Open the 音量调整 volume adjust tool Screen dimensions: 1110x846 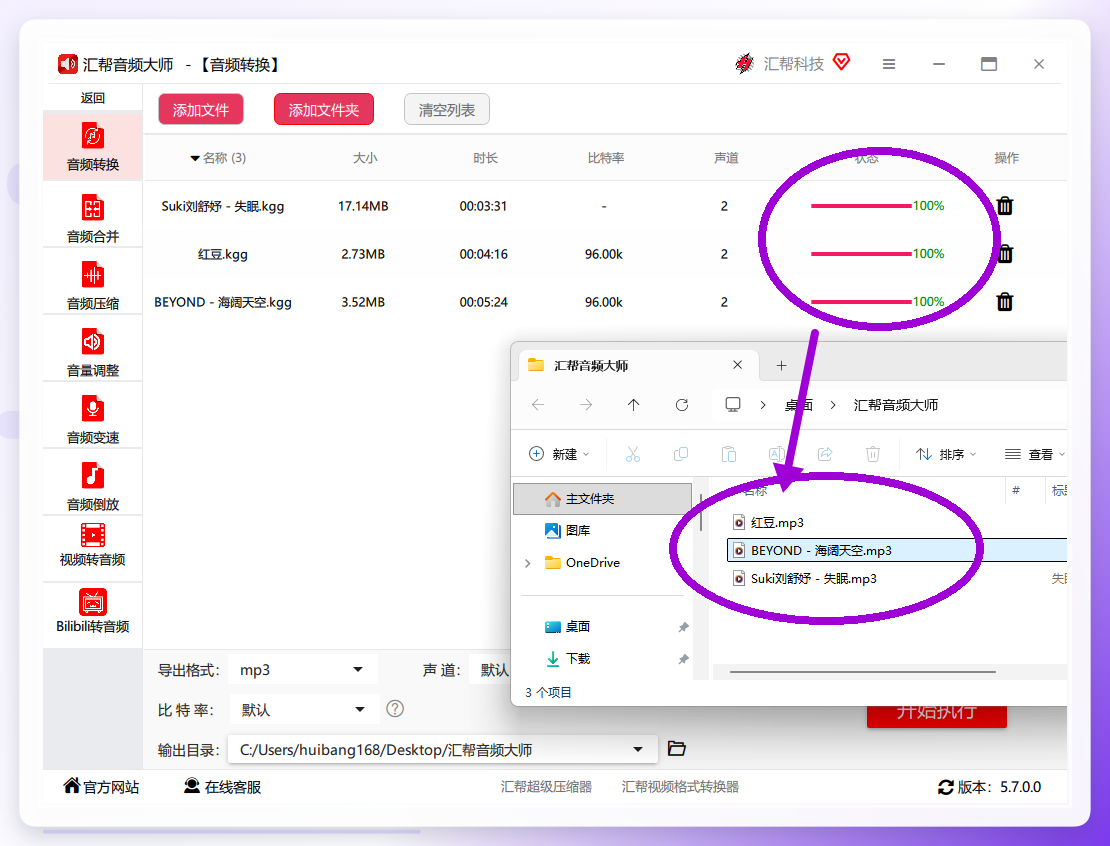pos(93,352)
